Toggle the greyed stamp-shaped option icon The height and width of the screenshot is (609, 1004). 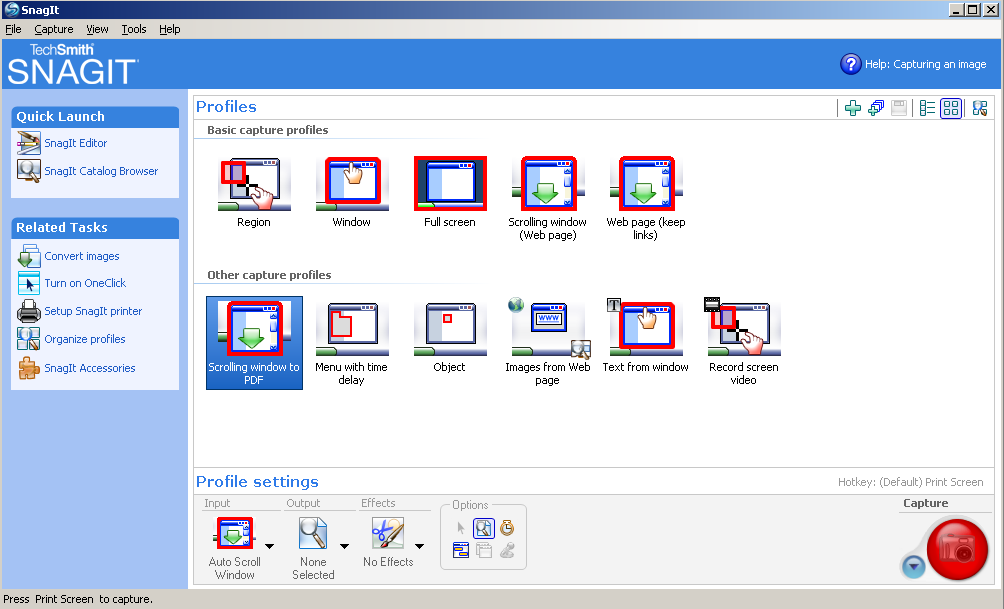(x=507, y=550)
